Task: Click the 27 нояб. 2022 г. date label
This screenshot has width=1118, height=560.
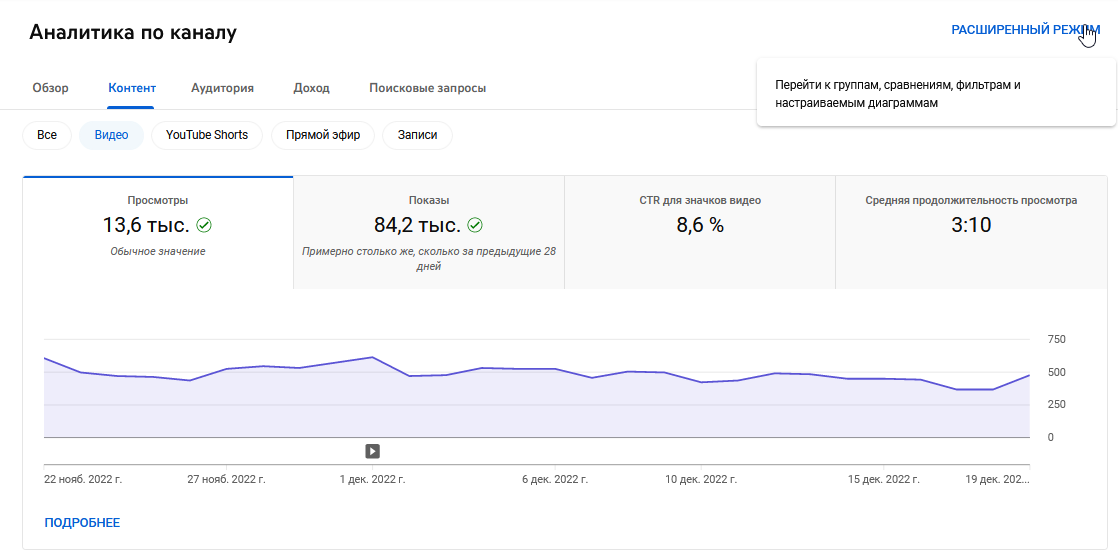Action: (226, 479)
